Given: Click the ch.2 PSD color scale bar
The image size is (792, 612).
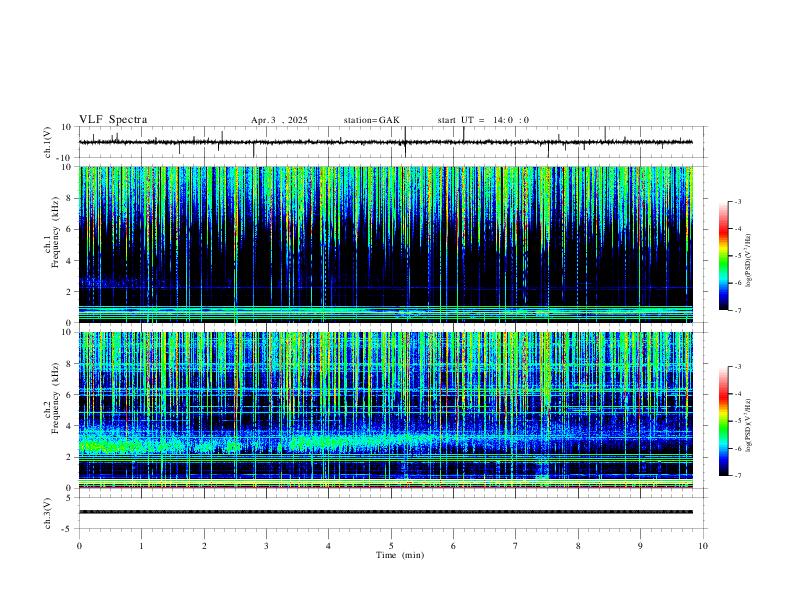Looking at the screenshot, I should tap(724, 421).
